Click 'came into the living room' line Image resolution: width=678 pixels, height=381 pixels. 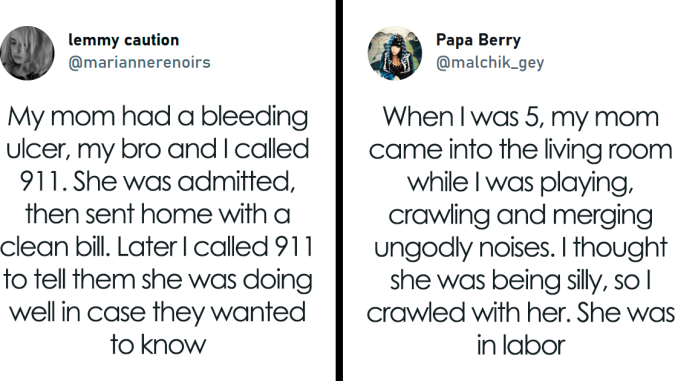(521, 149)
